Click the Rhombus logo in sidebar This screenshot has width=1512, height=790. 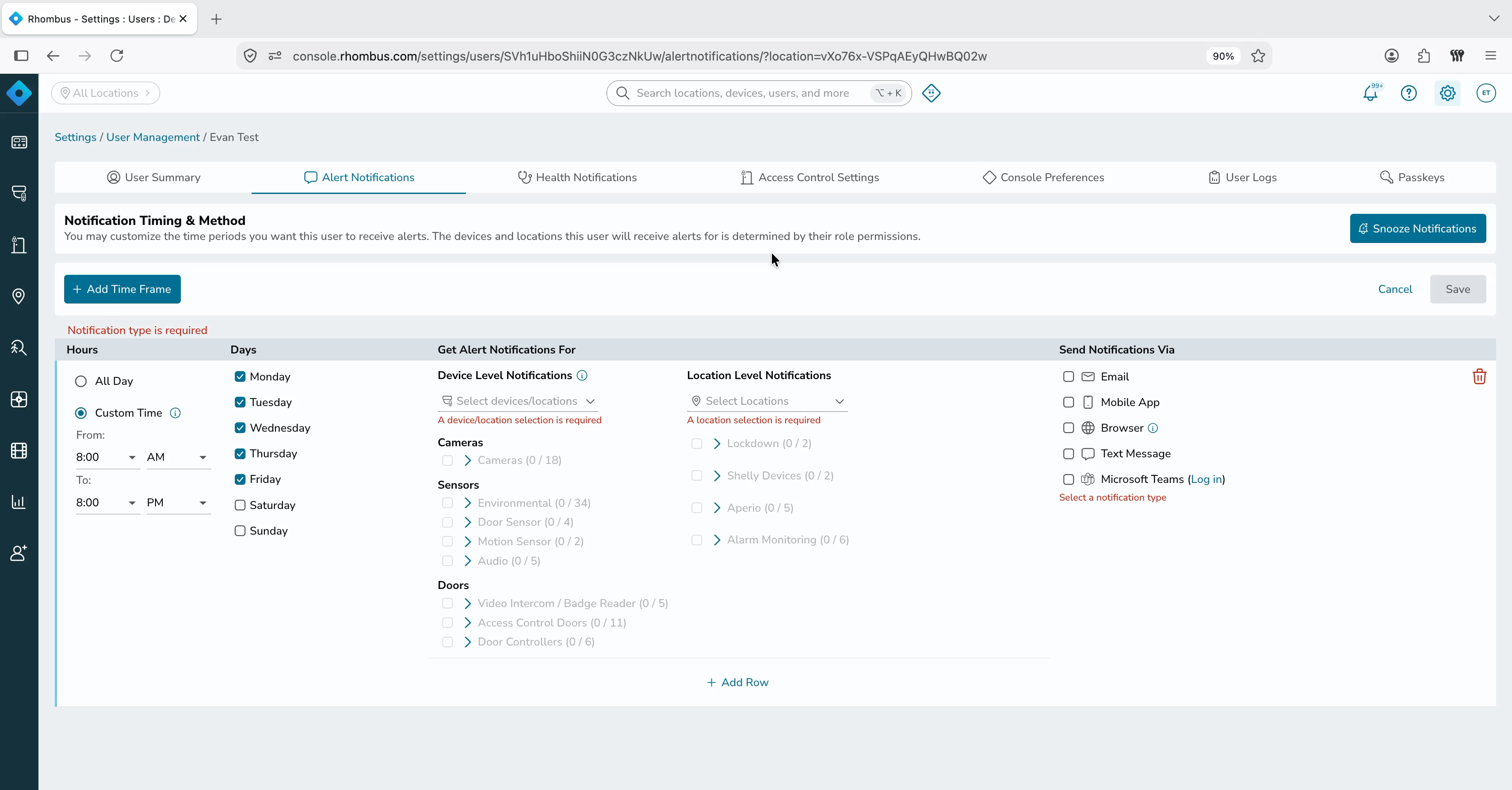coord(19,93)
